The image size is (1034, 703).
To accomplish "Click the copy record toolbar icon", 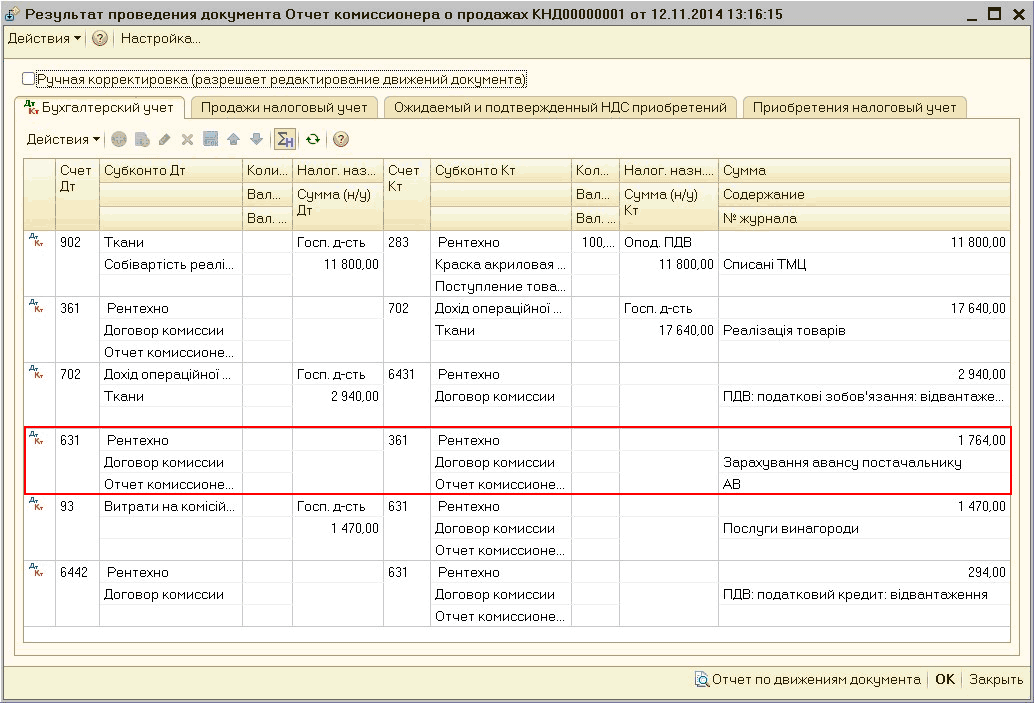I will [x=142, y=139].
